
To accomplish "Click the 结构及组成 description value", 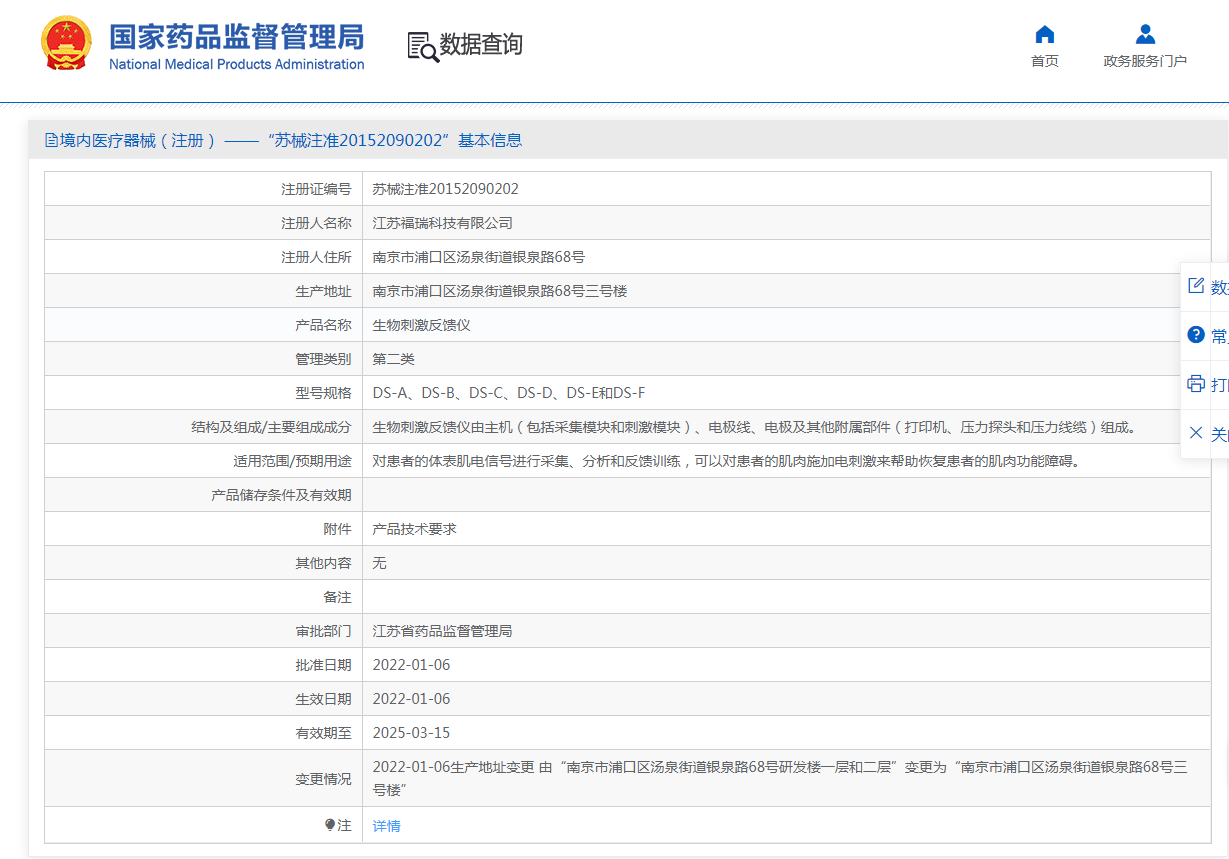I will point(755,427).
